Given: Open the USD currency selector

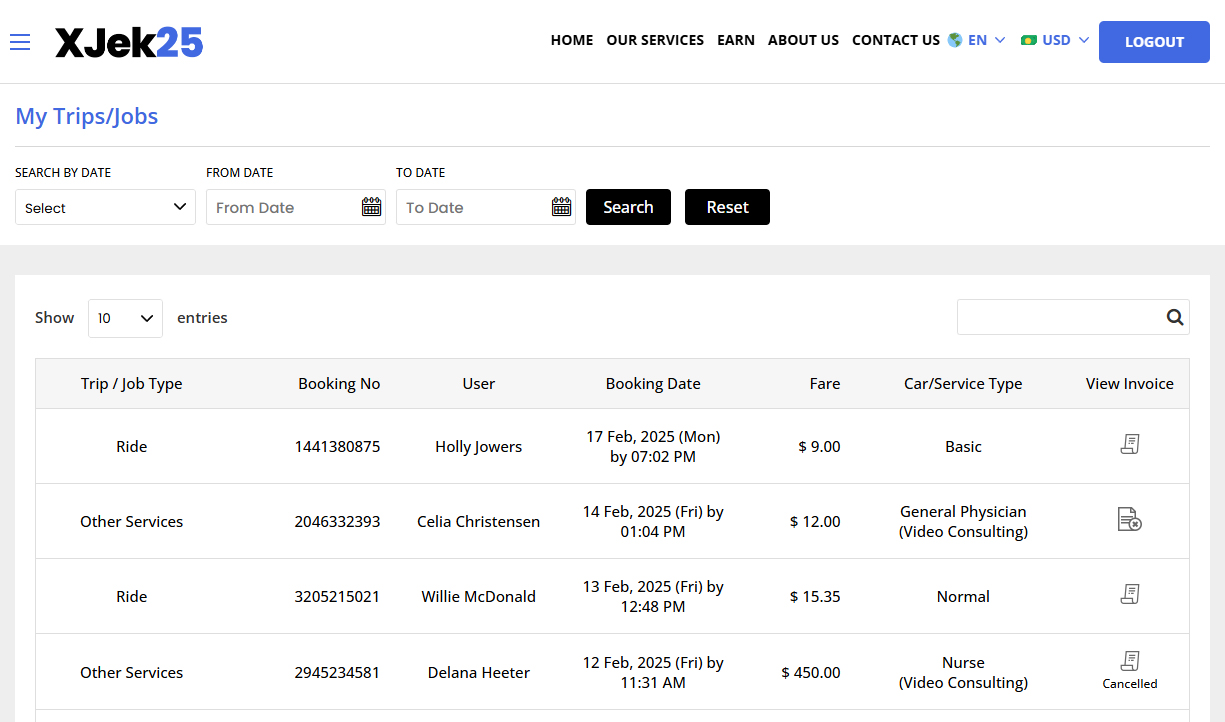Looking at the screenshot, I should coord(1055,41).
